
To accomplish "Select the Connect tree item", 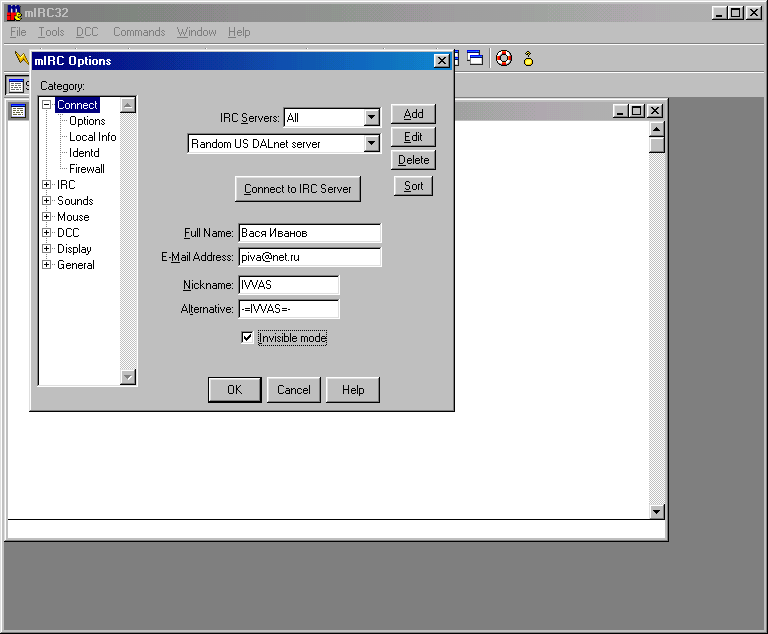I will pyautogui.click(x=77, y=105).
